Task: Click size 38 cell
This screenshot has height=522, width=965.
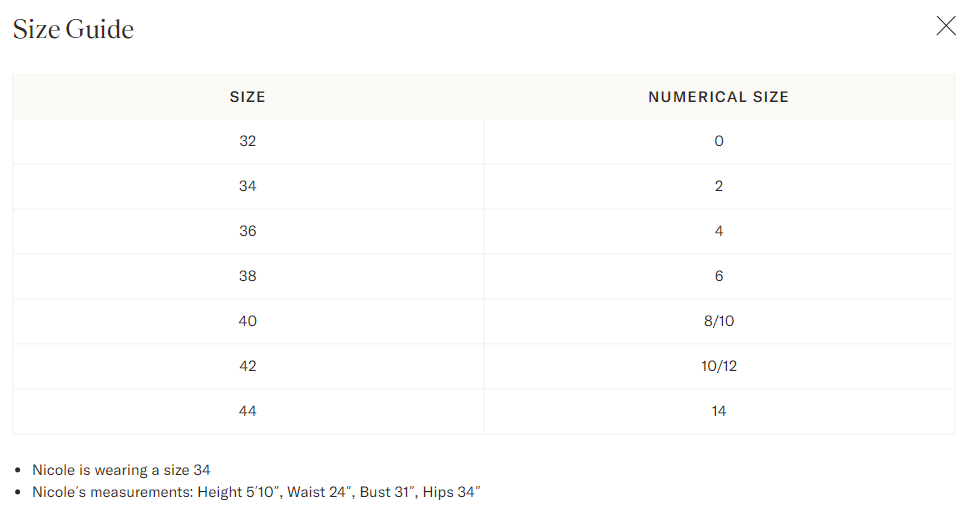Action: 248,276
